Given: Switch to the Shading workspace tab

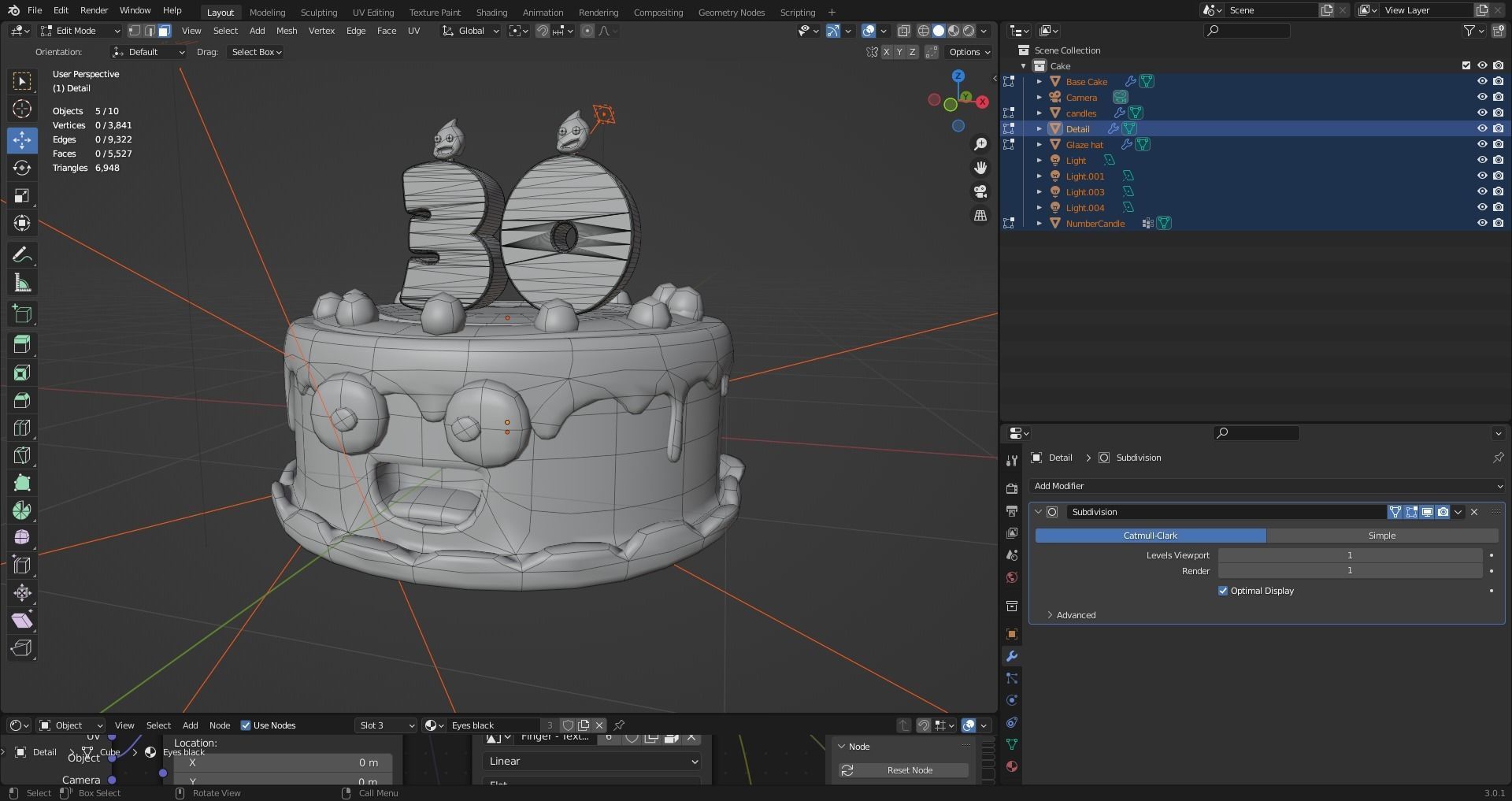Looking at the screenshot, I should (491, 12).
